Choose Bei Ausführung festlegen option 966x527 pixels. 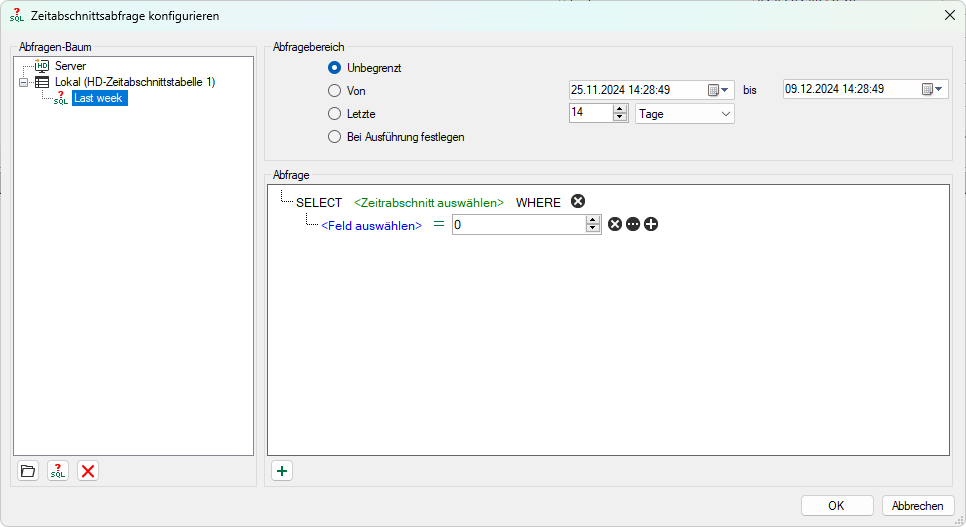click(335, 137)
